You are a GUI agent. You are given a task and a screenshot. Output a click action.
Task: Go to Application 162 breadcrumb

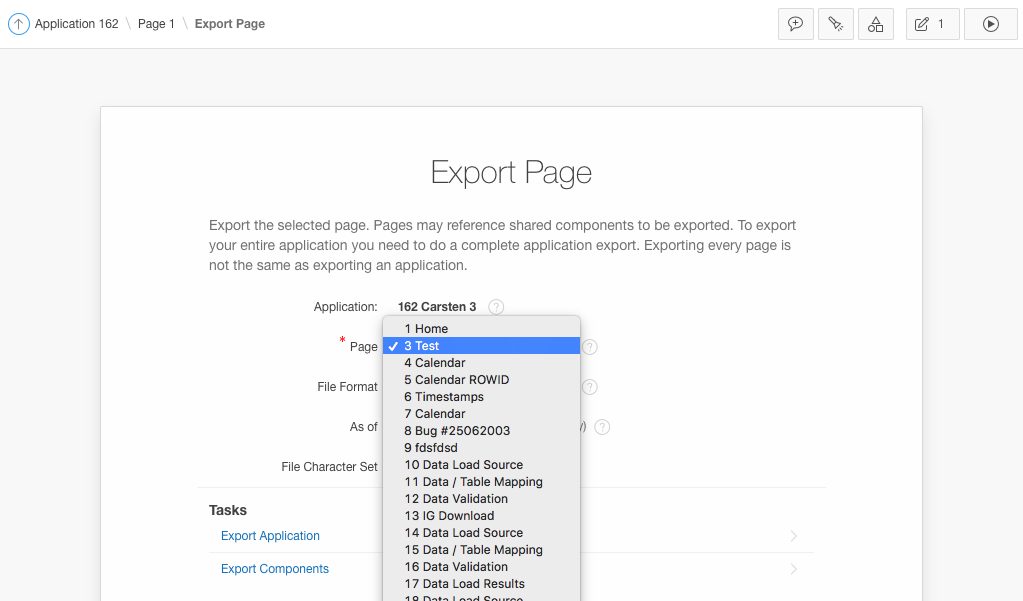click(x=76, y=24)
